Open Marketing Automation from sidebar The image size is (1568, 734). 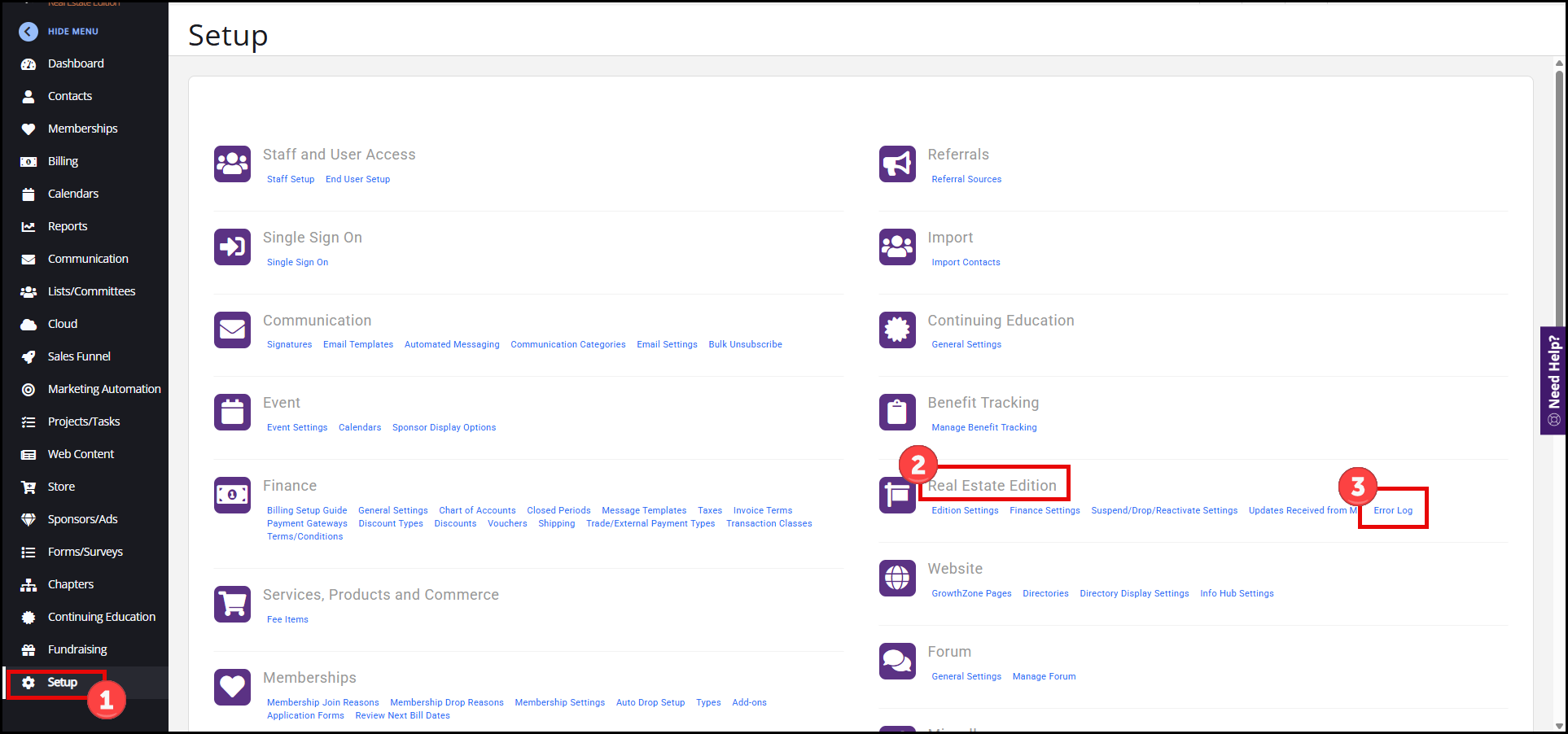(x=104, y=389)
